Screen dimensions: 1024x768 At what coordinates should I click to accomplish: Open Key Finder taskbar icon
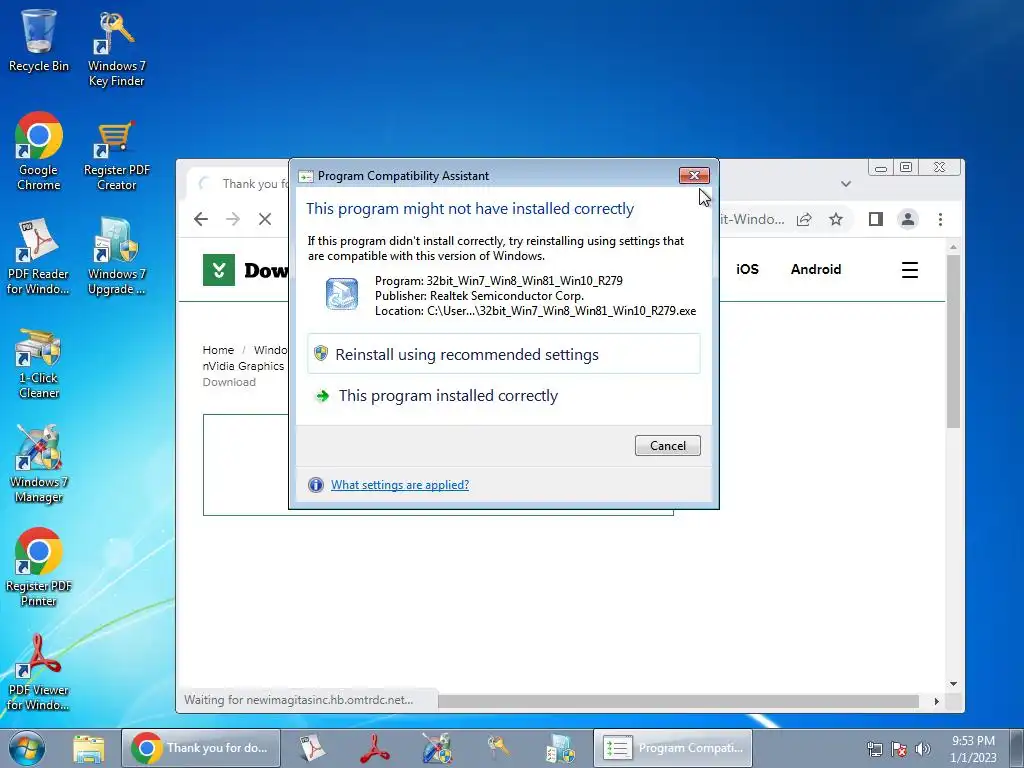(498, 748)
